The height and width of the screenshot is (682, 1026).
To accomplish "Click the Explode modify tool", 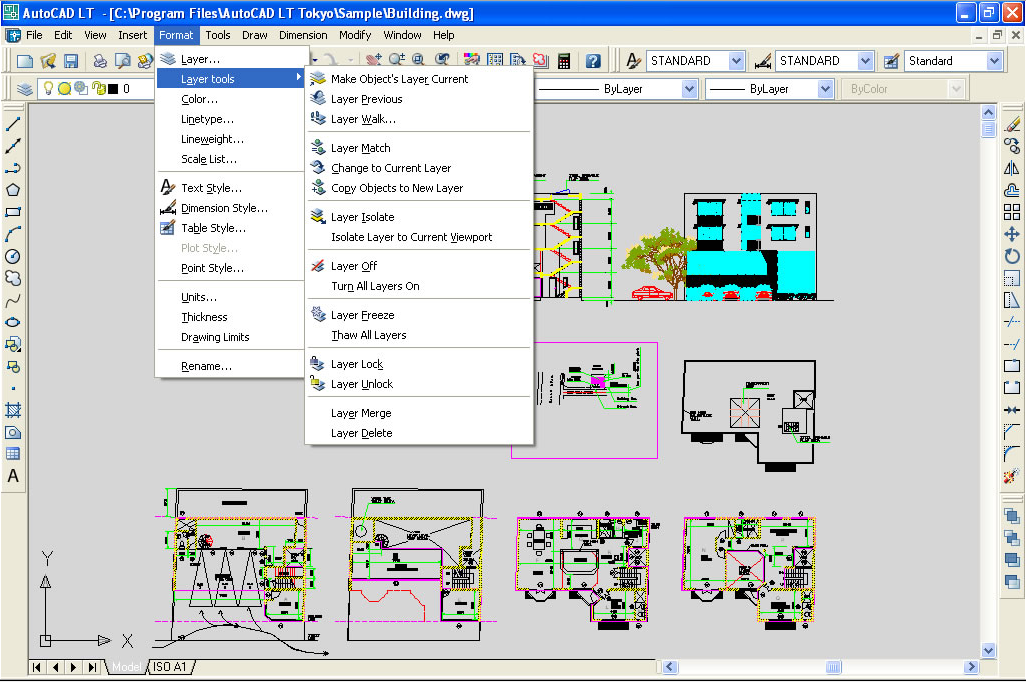I will pyautogui.click(x=1012, y=476).
